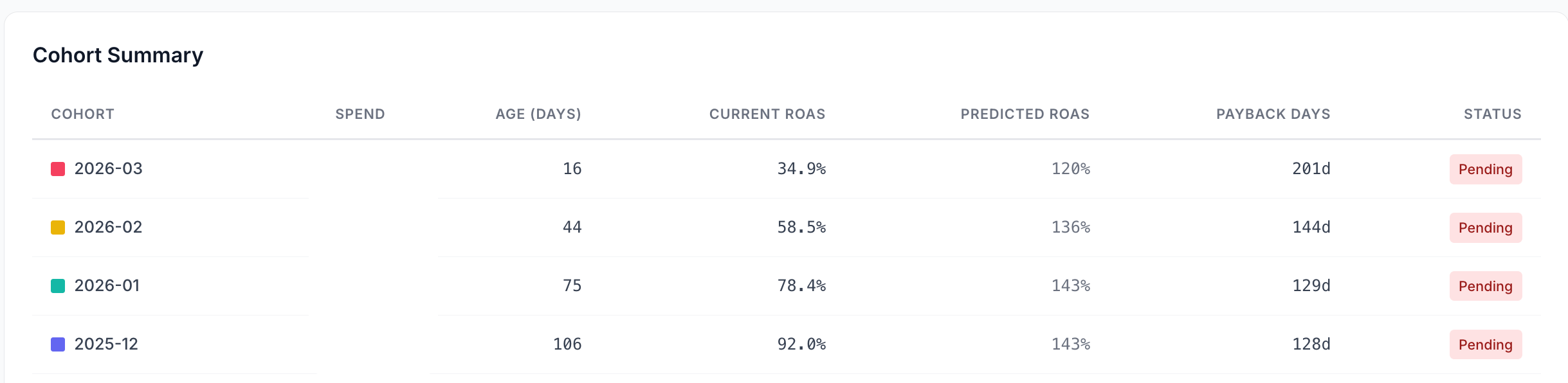The image size is (1568, 383).
Task: Click the Cohort Summary heading
Action: pyautogui.click(x=118, y=55)
